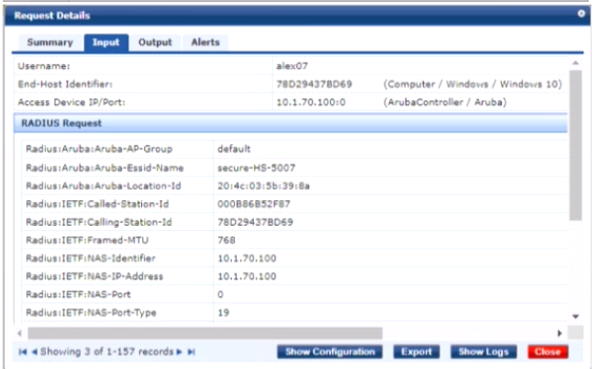Click Radius:IETF:Called-Station-Id label
Viewport: 596px width, 369px height.
97,204
